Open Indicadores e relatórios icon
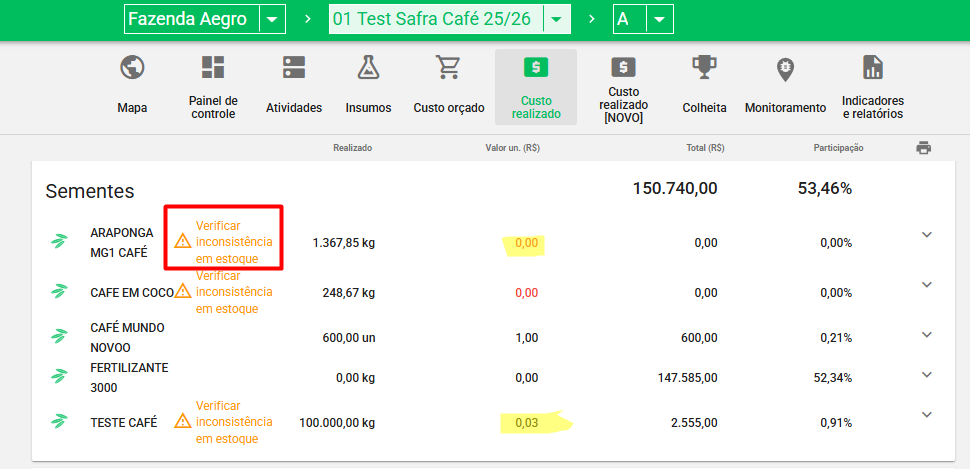The width and height of the screenshot is (970, 469). (872, 68)
